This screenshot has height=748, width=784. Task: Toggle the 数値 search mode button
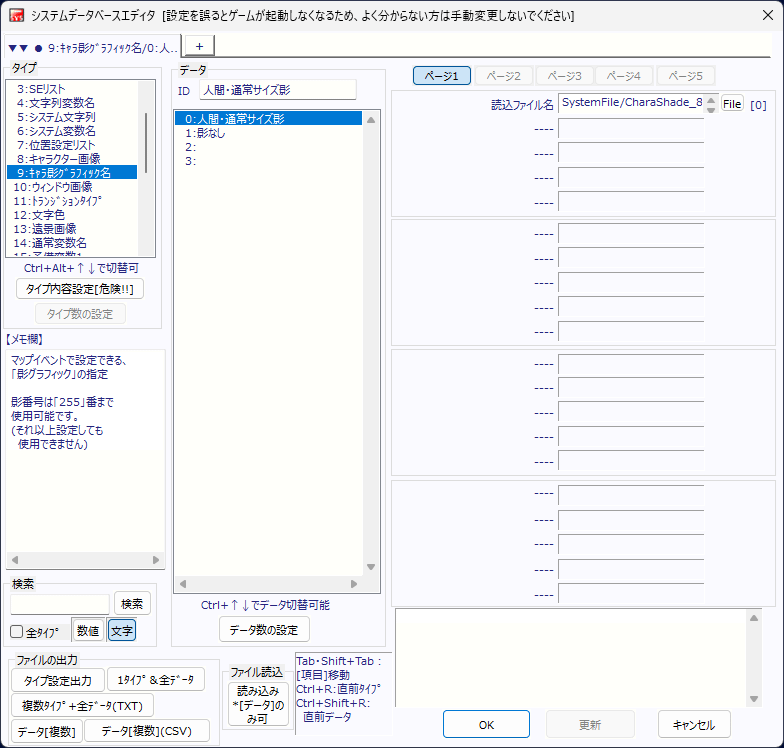coord(87,631)
